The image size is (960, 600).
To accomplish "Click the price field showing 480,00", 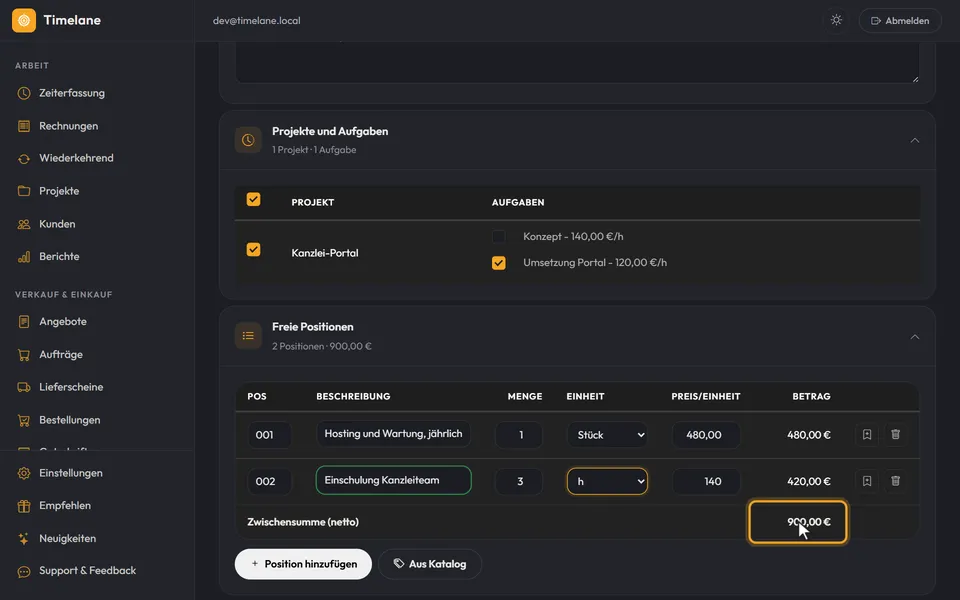I will pos(706,435).
